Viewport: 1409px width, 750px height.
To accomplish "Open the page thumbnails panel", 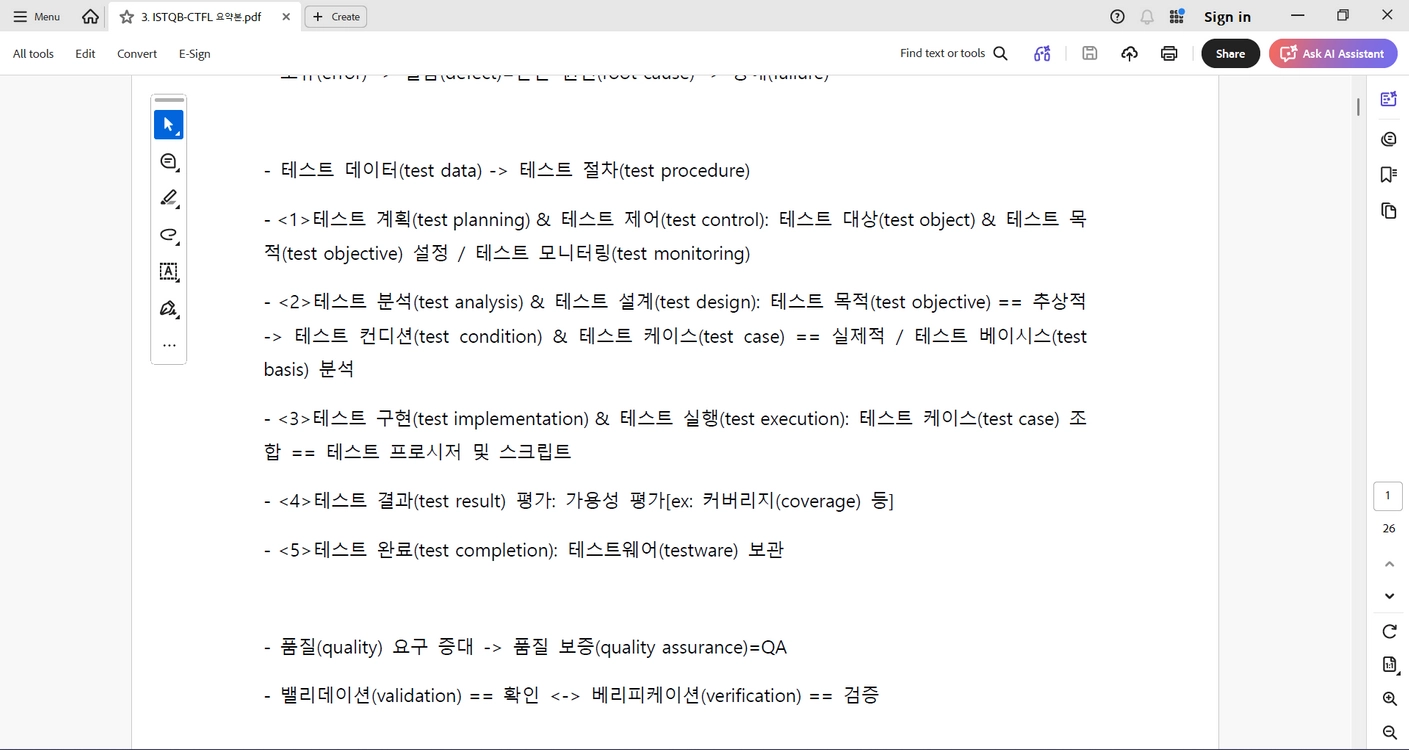I will (x=1388, y=211).
